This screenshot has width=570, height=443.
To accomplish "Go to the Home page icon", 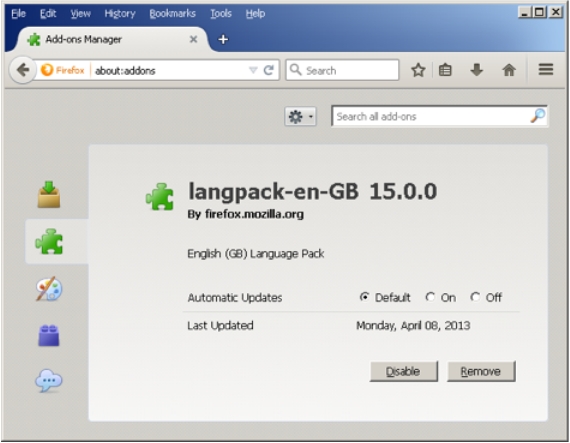I will pos(509,70).
